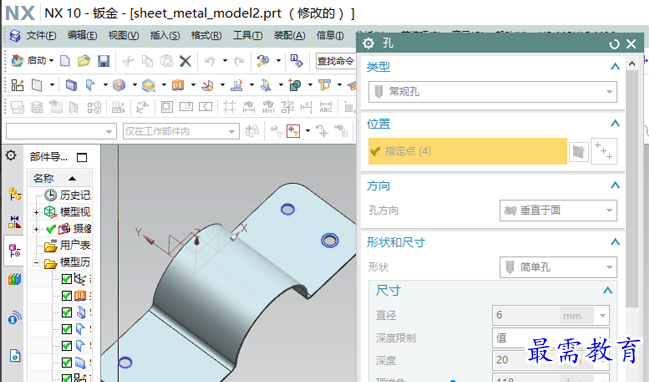The image size is (649, 382).
Task: Click the Cut scissors icon
Action: pos(128,61)
